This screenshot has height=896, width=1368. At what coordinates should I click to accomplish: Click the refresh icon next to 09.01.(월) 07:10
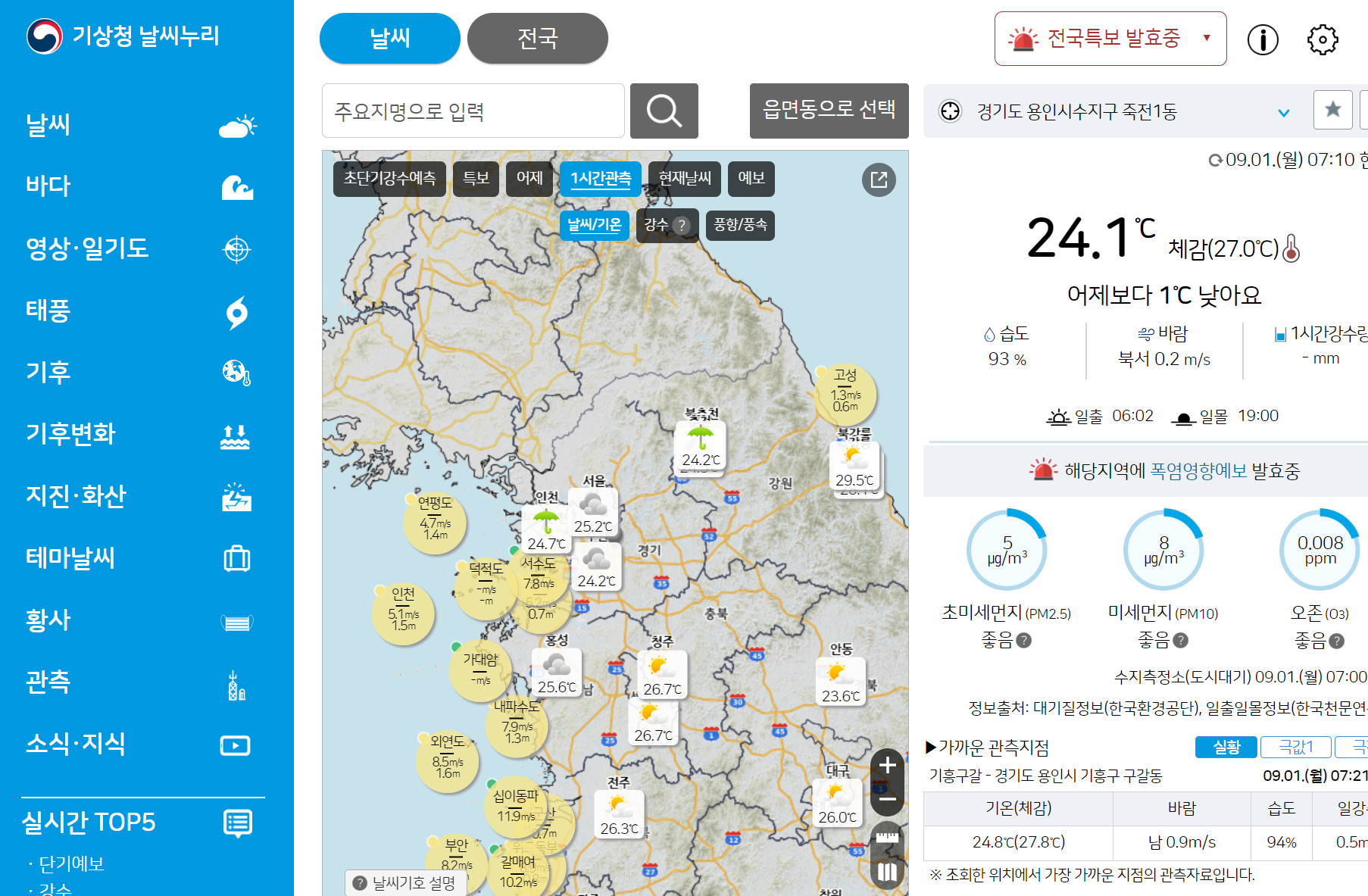1215,161
